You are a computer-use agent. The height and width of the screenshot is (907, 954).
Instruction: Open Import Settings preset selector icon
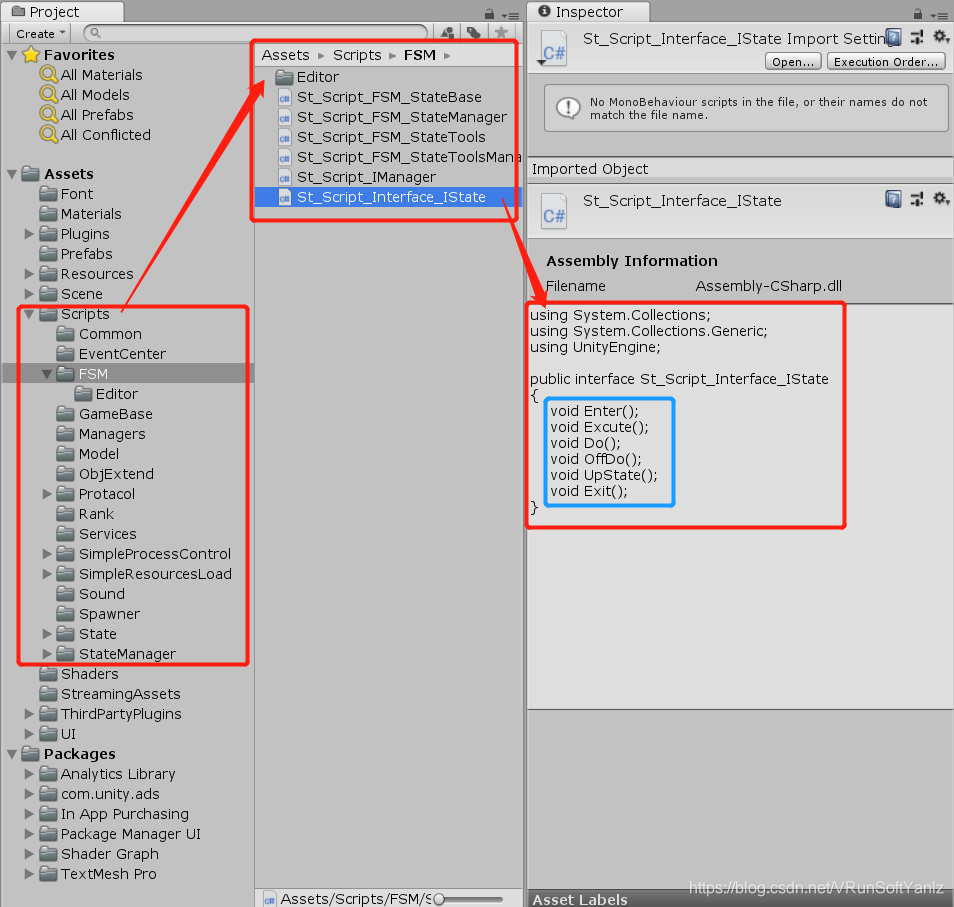click(917, 38)
